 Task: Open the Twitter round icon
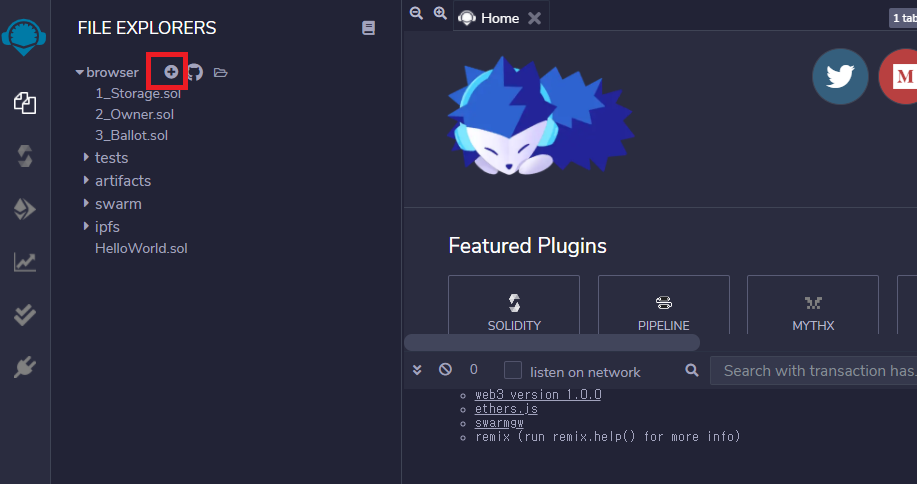[840, 77]
